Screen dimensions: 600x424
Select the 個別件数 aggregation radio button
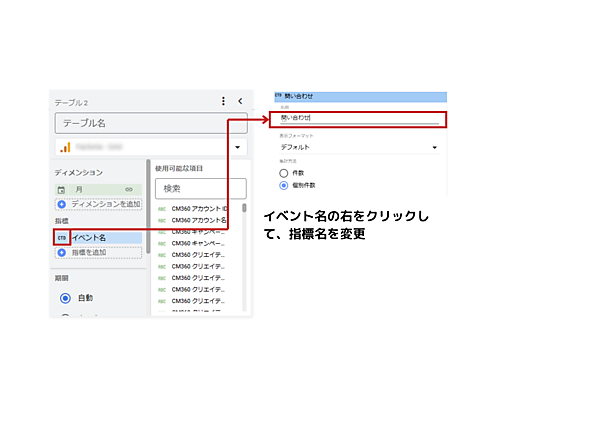[x=284, y=185]
